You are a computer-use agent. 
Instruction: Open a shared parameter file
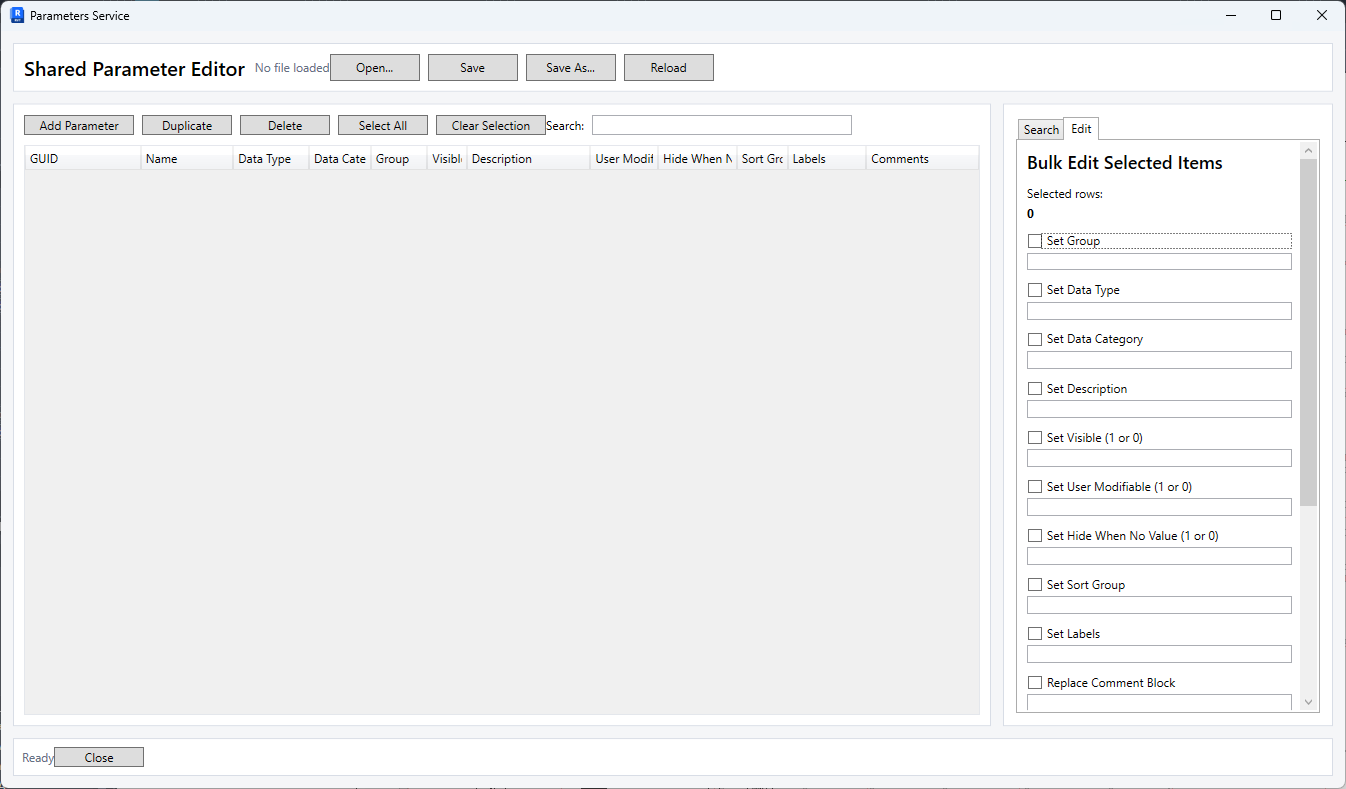pyautogui.click(x=375, y=68)
